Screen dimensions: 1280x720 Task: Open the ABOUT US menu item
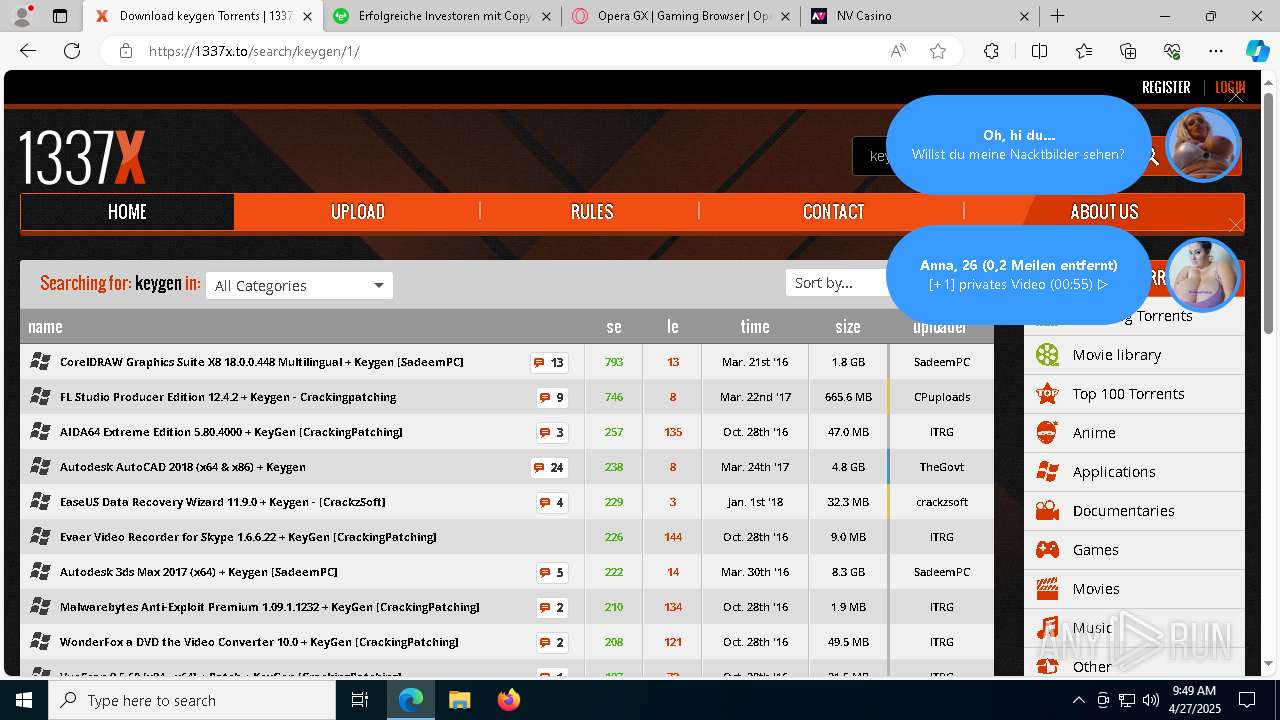coord(1104,212)
